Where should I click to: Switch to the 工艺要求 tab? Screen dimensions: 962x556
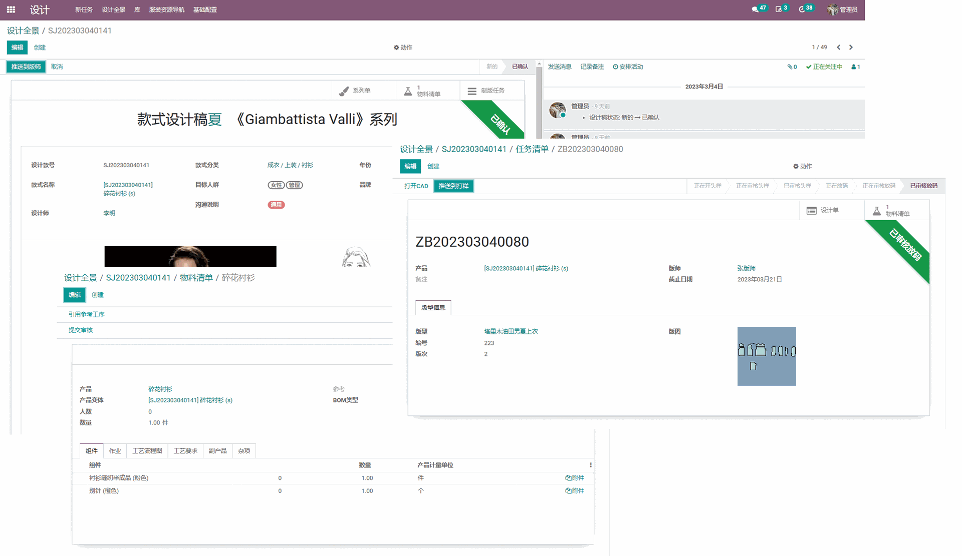point(187,451)
